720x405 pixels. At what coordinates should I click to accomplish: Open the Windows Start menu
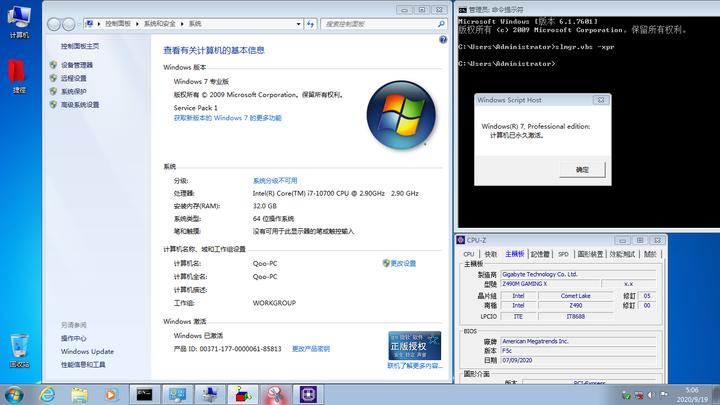tap(14, 394)
